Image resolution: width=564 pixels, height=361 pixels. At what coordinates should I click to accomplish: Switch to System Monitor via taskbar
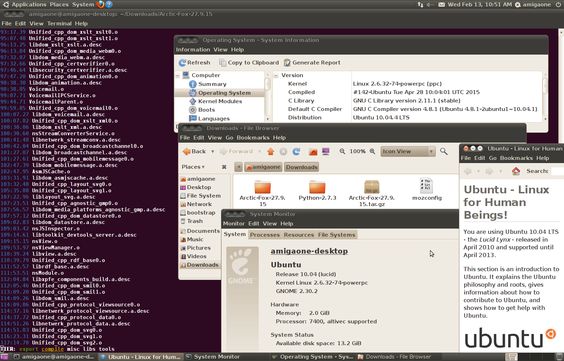[x=212, y=357]
